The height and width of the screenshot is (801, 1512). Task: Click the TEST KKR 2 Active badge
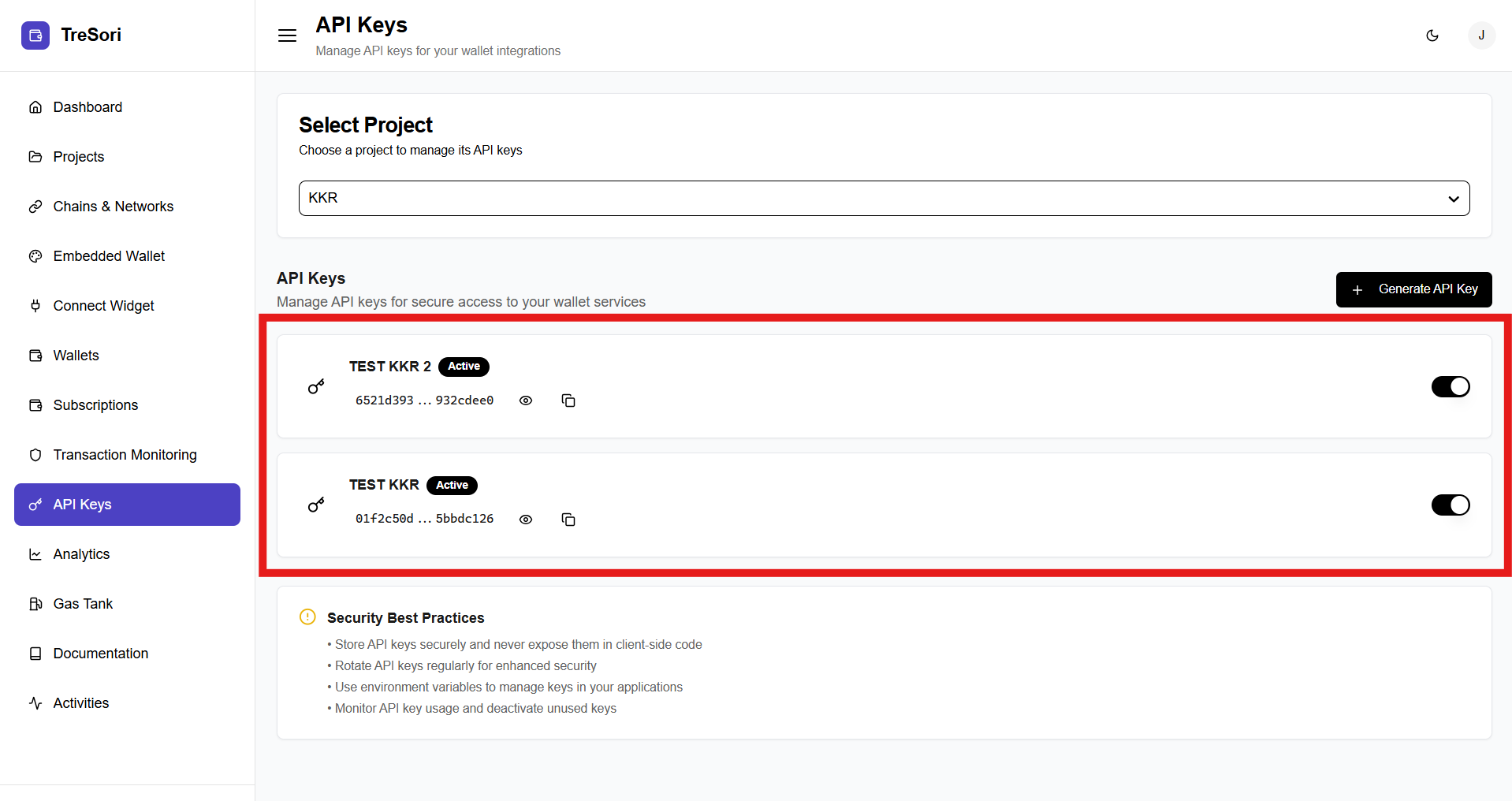(464, 367)
